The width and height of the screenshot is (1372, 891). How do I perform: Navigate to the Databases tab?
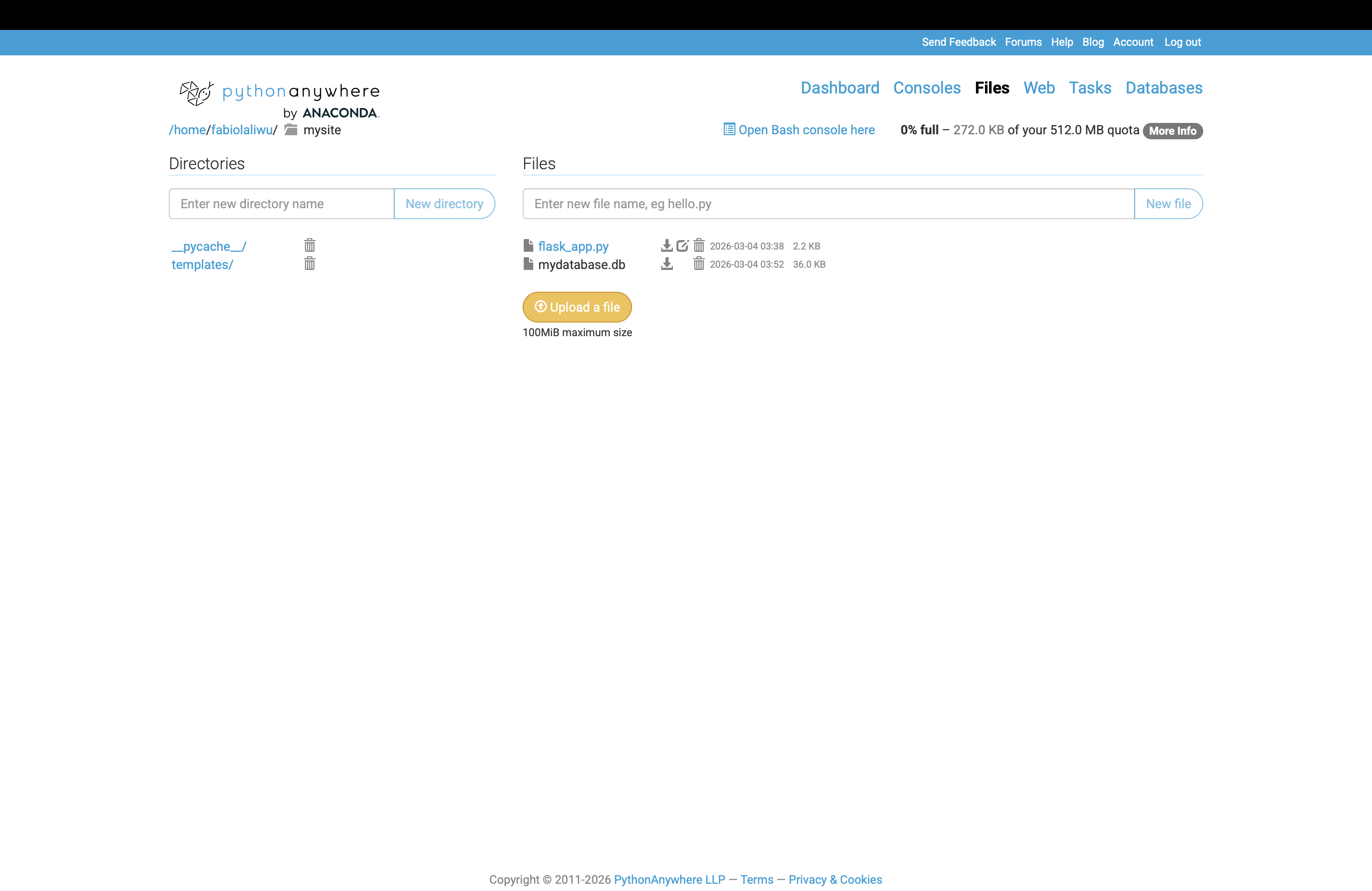point(1163,88)
